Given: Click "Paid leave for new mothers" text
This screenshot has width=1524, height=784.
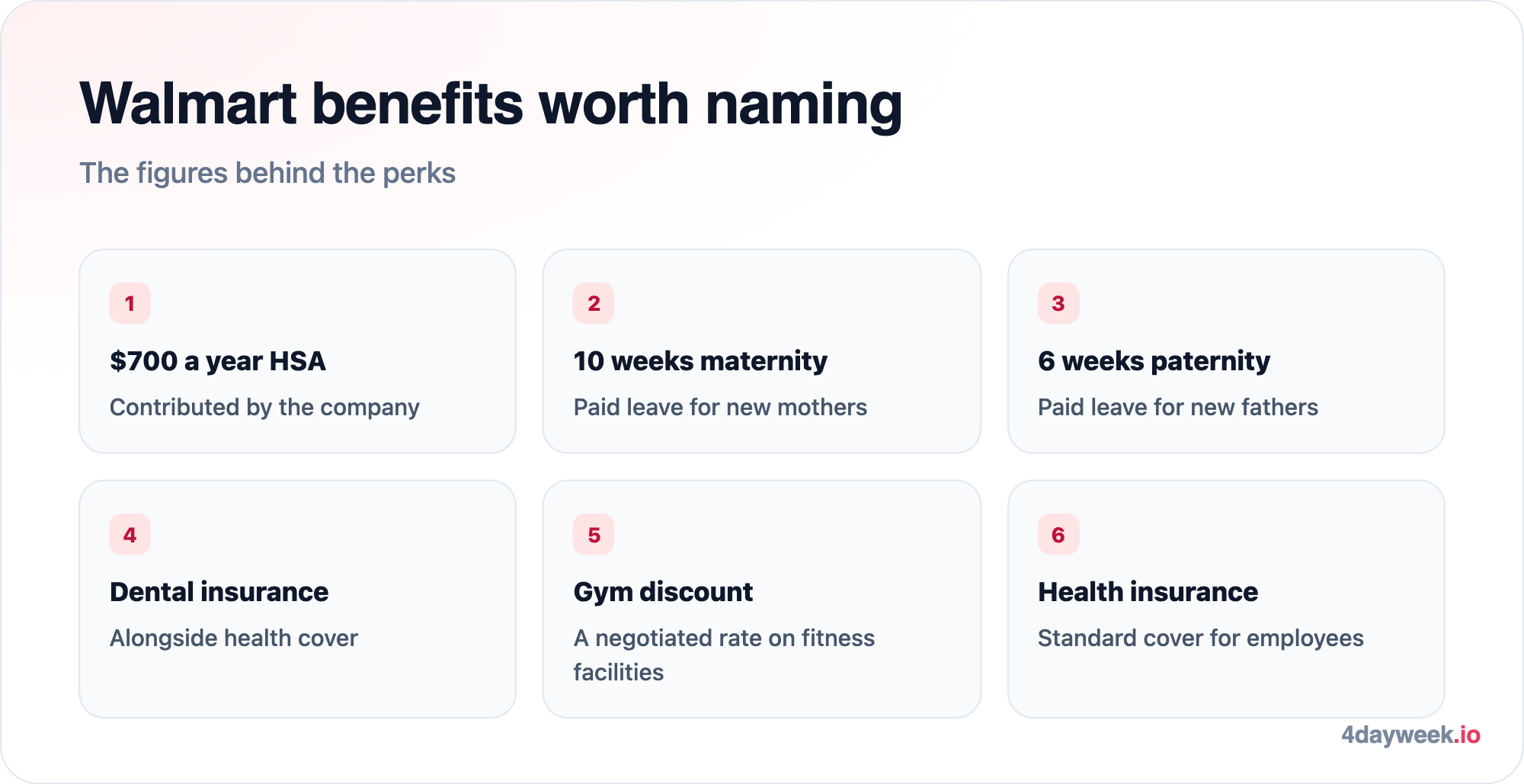Looking at the screenshot, I should [x=720, y=408].
